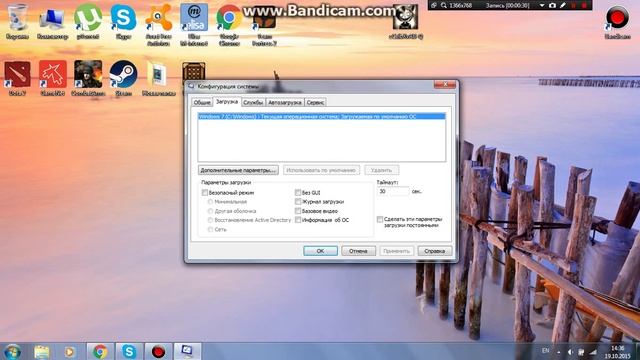Launch uTorrent from the desktop
Viewport: 640px width, 360px height.
[x=88, y=21]
